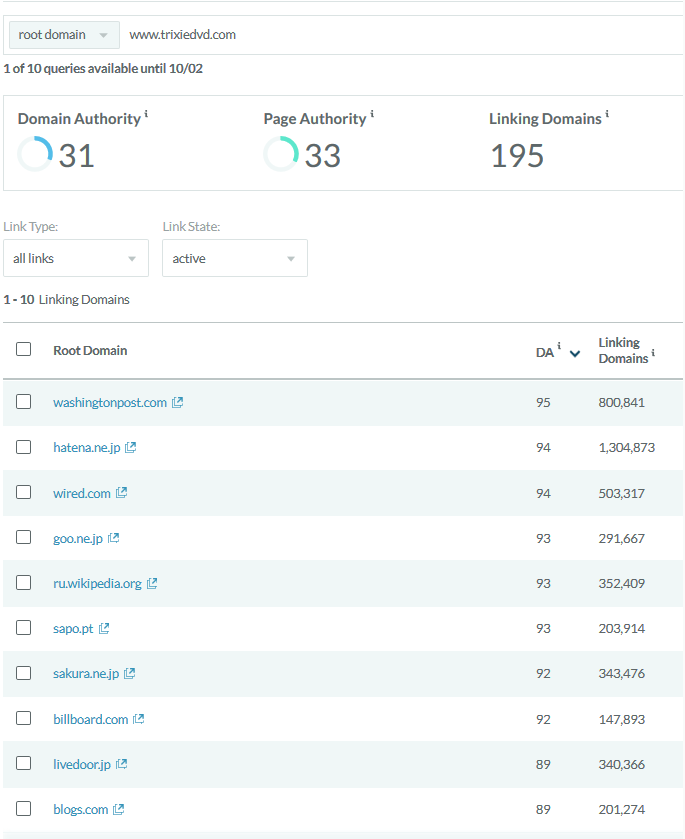685x839 pixels.
Task: Click the Root Domain column header
Action: coord(90,350)
